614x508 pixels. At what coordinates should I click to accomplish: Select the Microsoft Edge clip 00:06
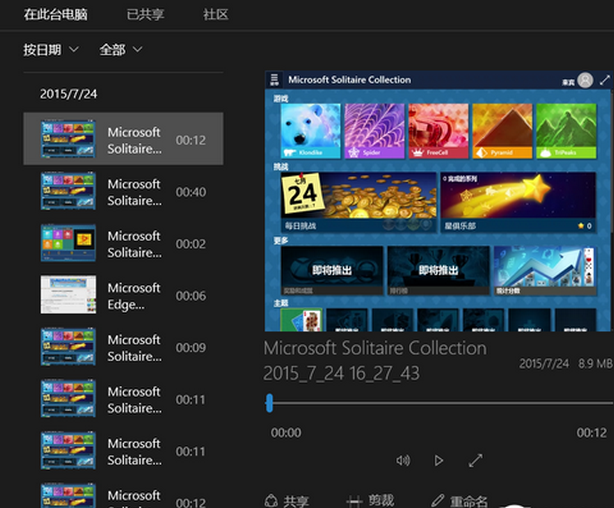click(x=123, y=296)
